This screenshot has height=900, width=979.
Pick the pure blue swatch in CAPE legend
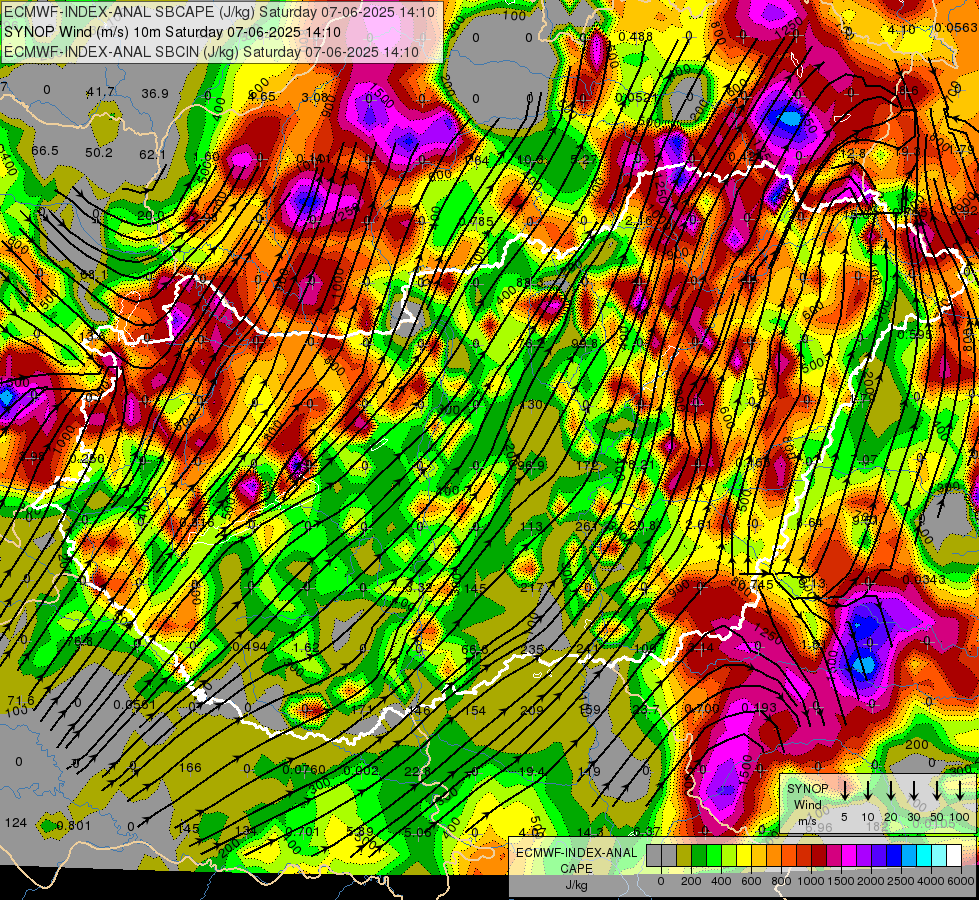895,856
